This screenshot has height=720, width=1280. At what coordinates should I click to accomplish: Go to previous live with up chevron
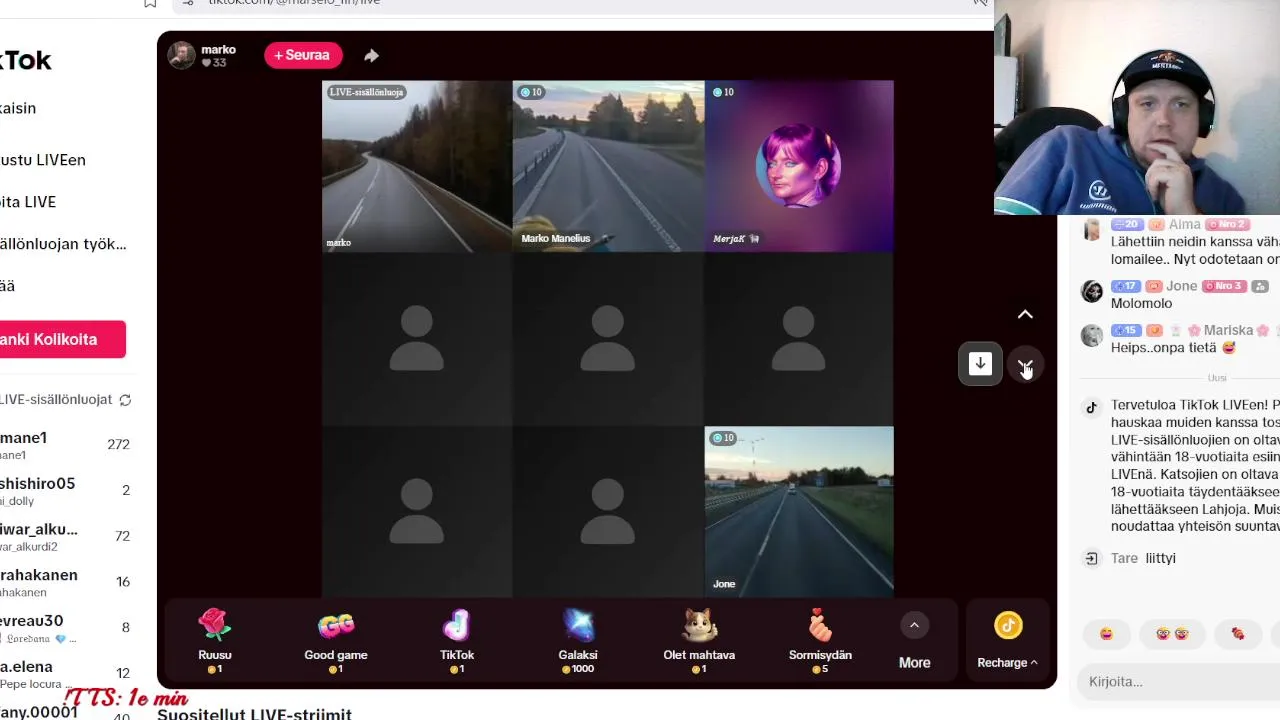(x=1025, y=314)
